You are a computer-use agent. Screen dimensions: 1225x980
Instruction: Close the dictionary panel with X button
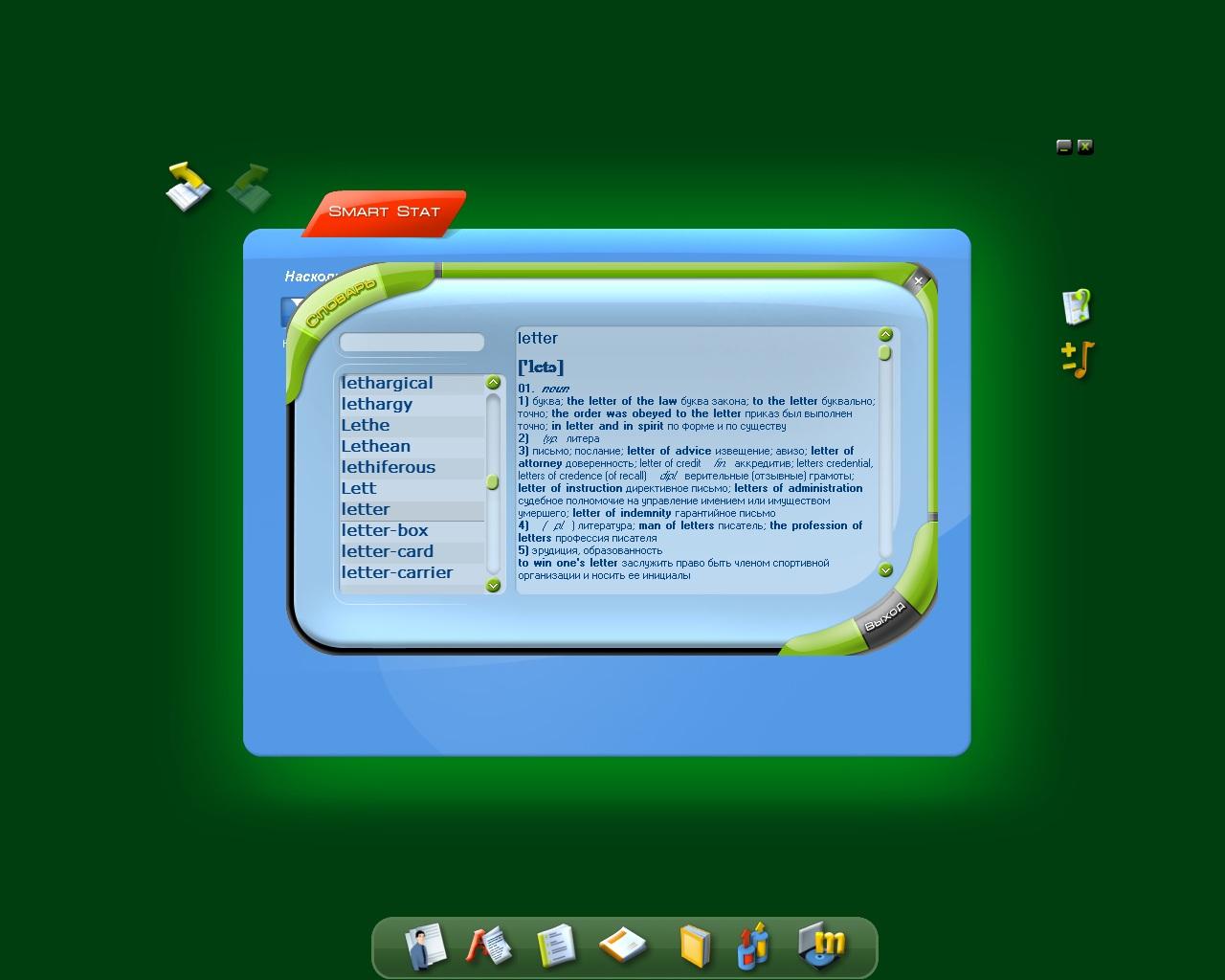click(918, 280)
